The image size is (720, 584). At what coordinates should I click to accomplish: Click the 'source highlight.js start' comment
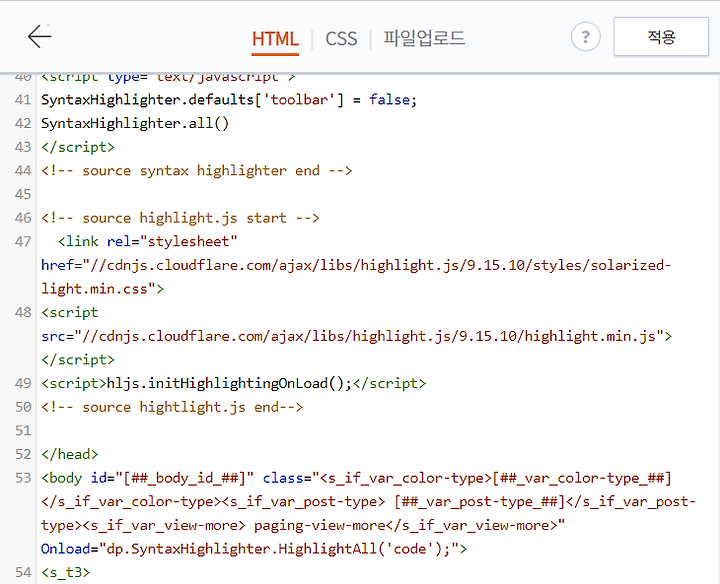coord(180,218)
